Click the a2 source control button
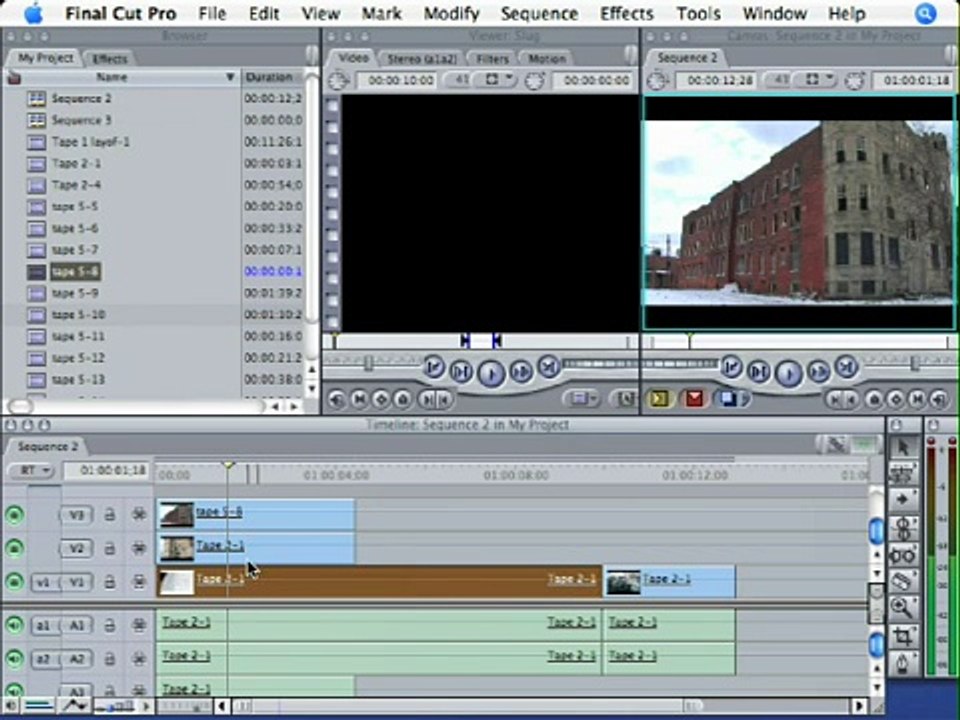Viewport: 960px width, 720px height. coord(42,659)
